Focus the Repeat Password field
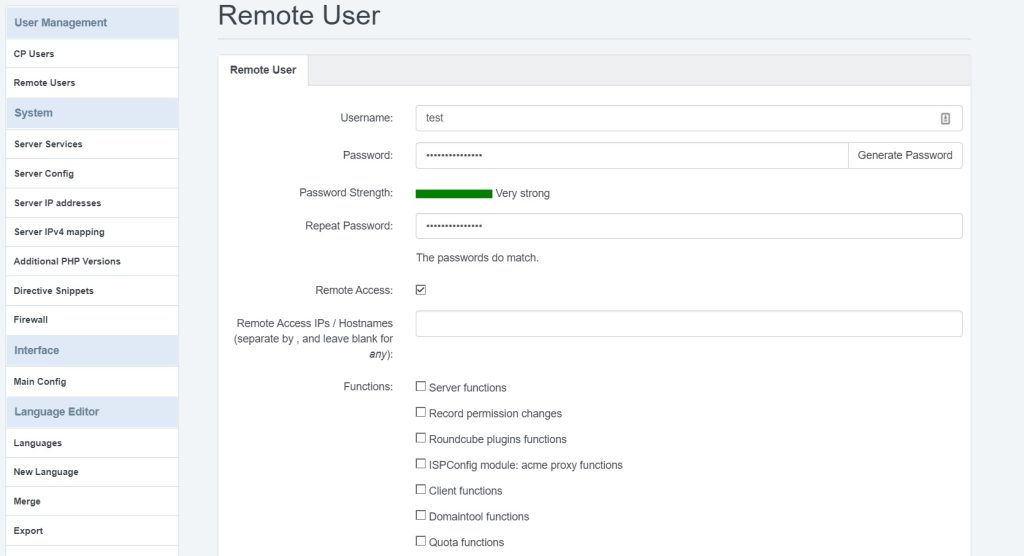Viewport: 1024px width, 556px height. (688, 226)
